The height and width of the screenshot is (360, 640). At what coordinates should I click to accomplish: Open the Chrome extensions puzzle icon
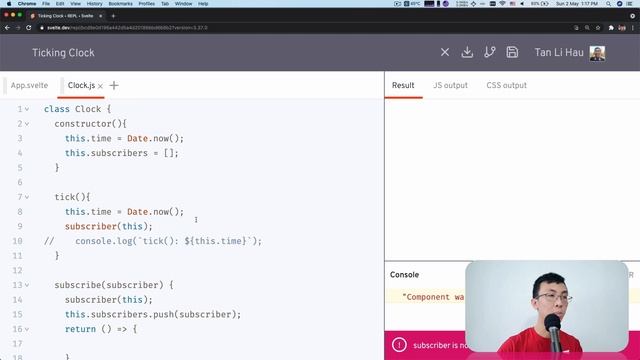click(x=611, y=28)
